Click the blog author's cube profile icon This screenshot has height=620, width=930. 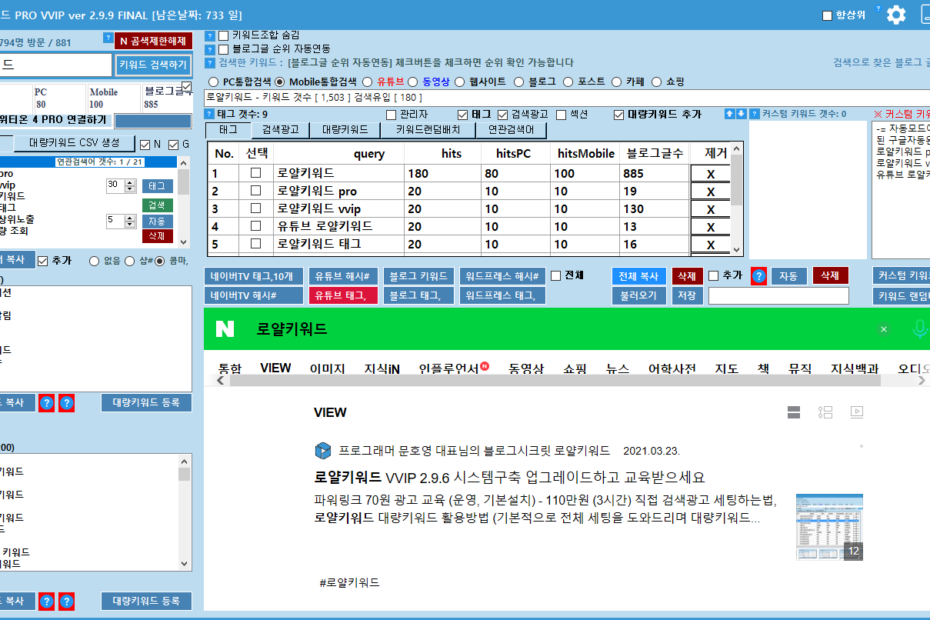pyautogui.click(x=323, y=451)
